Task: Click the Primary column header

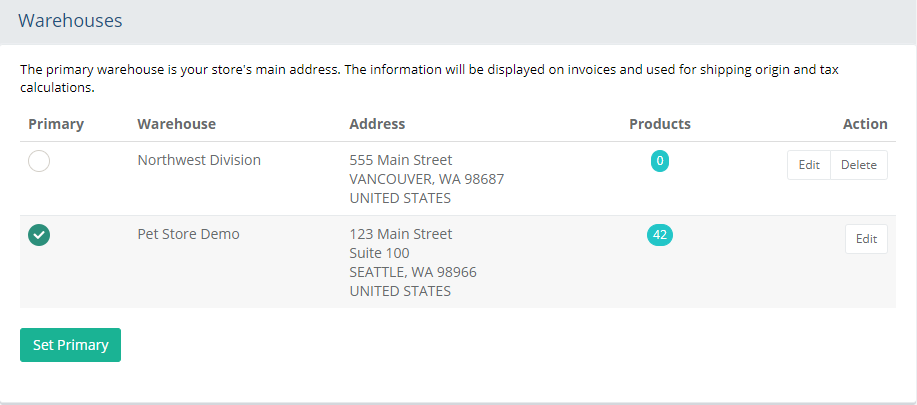Action: pyautogui.click(x=56, y=124)
